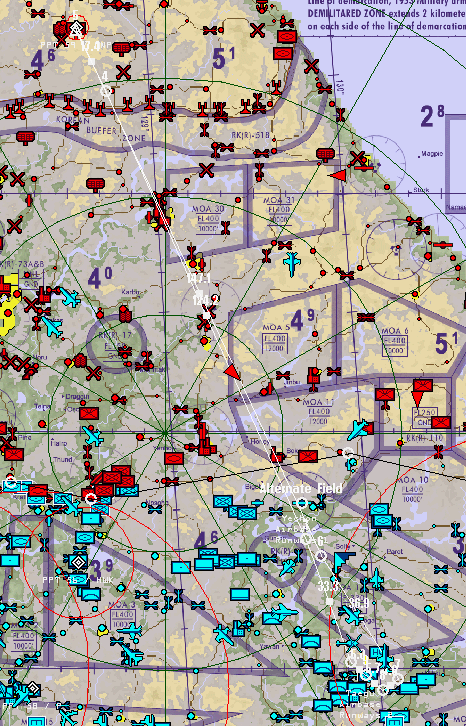Viewport: 466px width, 726px height.
Task: Select the red triangle on route beside MOA 5
Action: [233, 372]
